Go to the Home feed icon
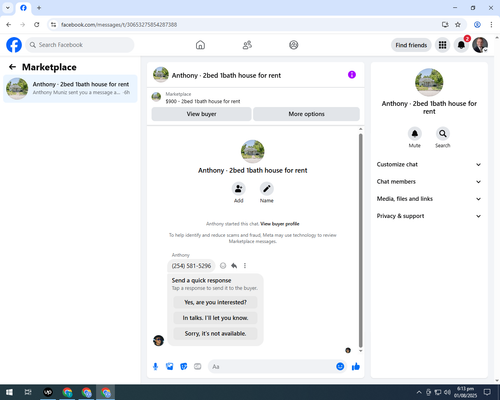This screenshot has height=400, width=500. (x=200, y=45)
